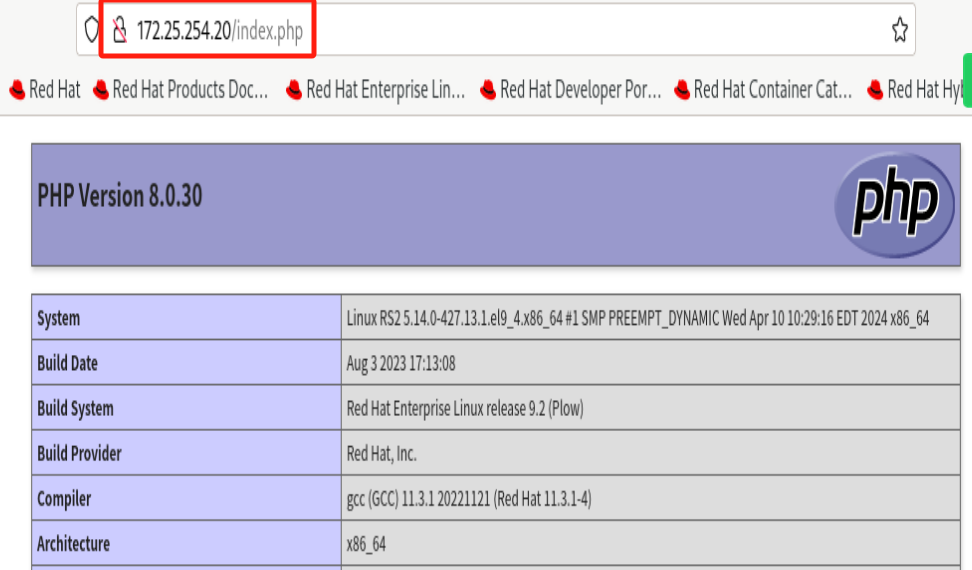Open the Red Hat Enterprise Lin... bookmark
The width and height of the screenshot is (972, 570).
376,90
